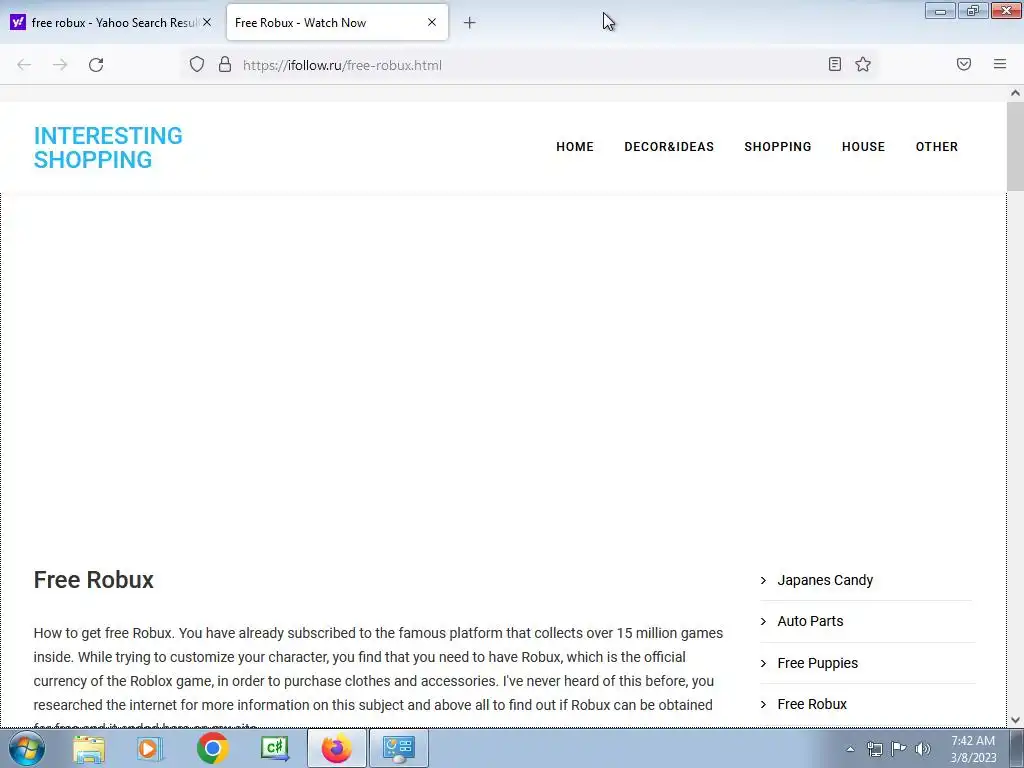Screen dimensions: 1024x768
Task: Click the page scrollbar up arrow
Action: 1015,93
